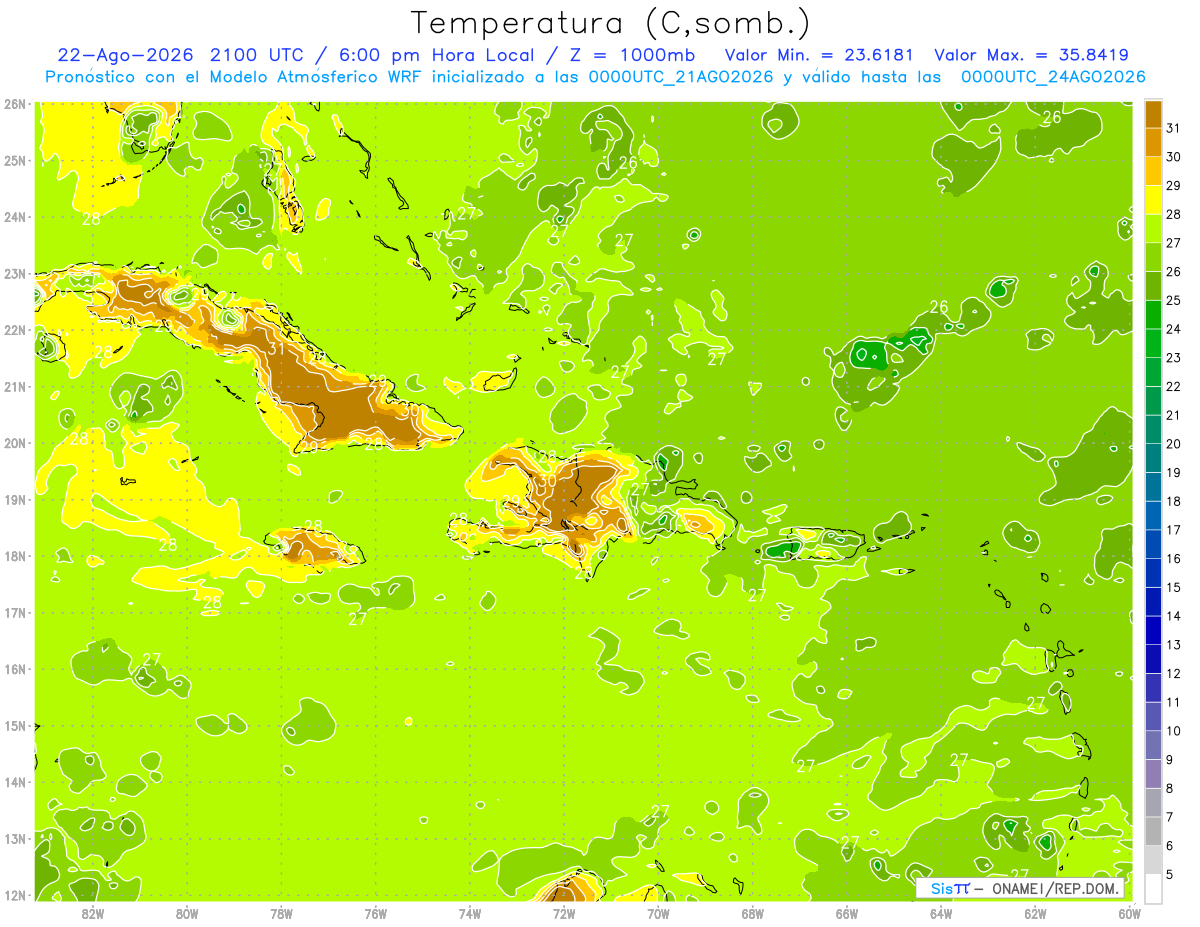1200x927 pixels.
Task: Click the "22N" latitude axis label
Action: [x=14, y=330]
